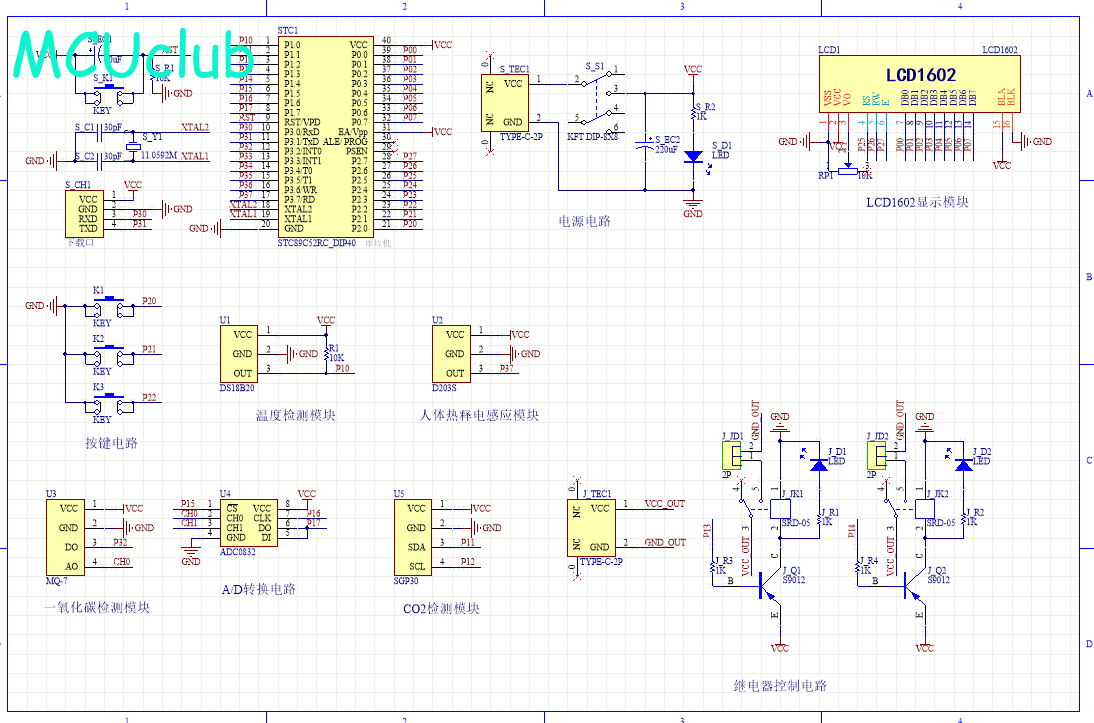Select the J_TEC1 TYPE-C-2P output connector

pos(592,528)
